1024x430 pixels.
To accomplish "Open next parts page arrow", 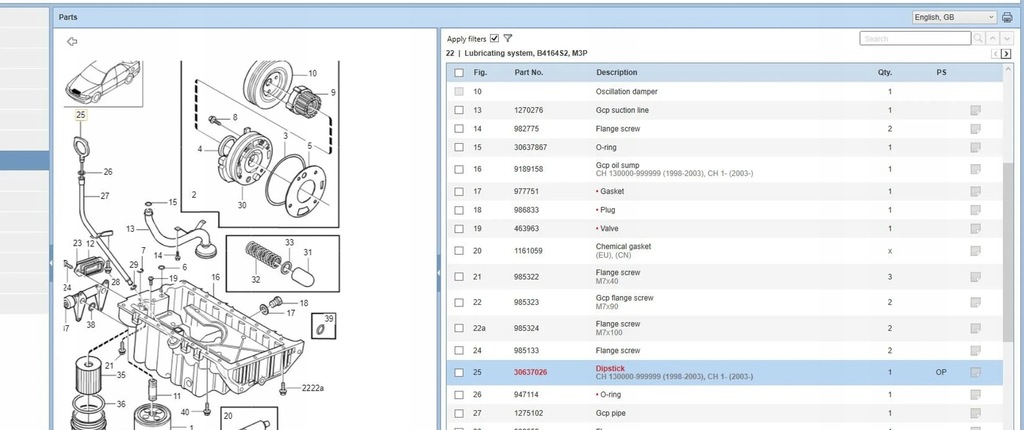I will click(x=1006, y=54).
